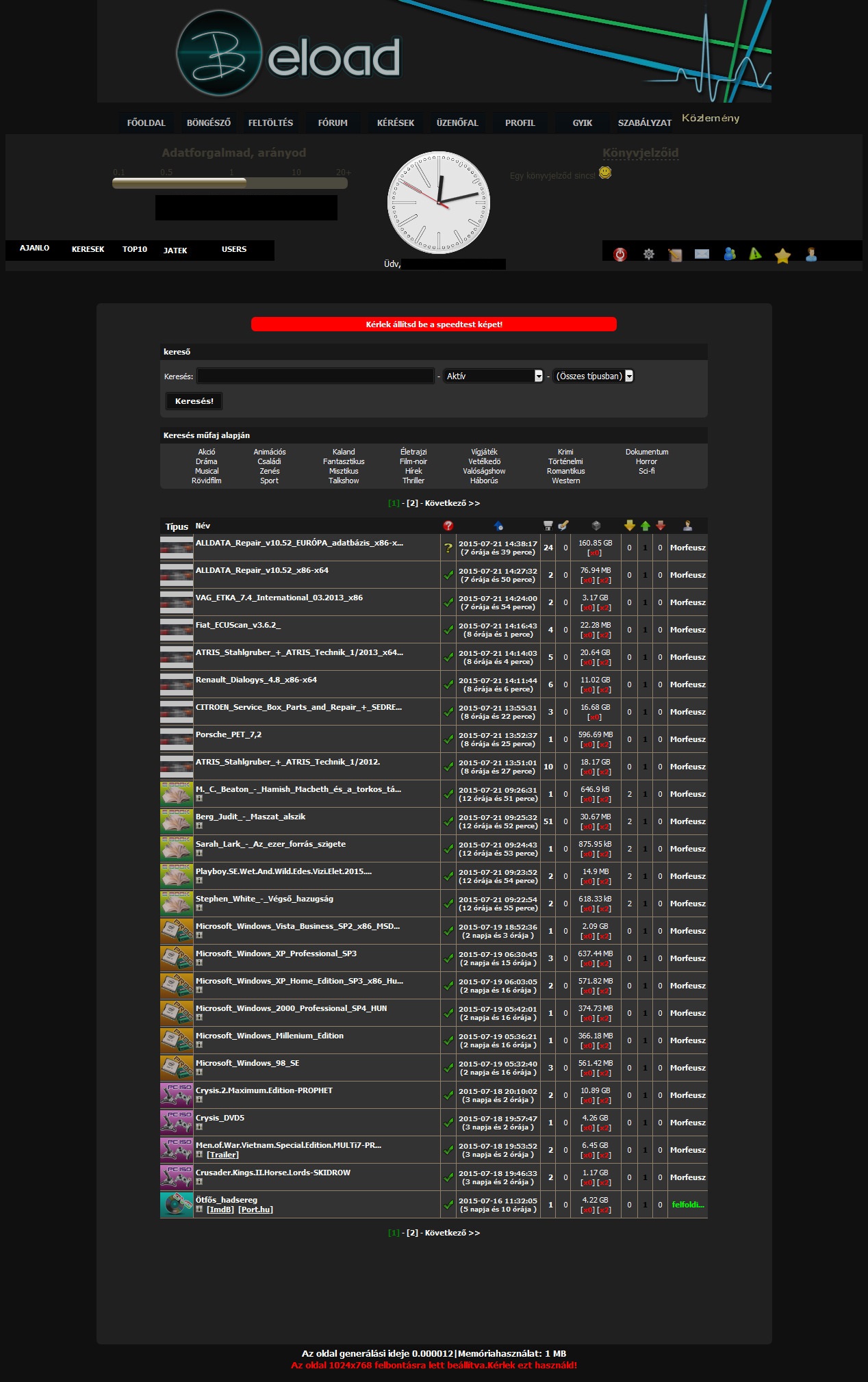The image size is (868, 1382).
Task: Filter by the Thriller genre link
Action: pyautogui.click(x=413, y=481)
